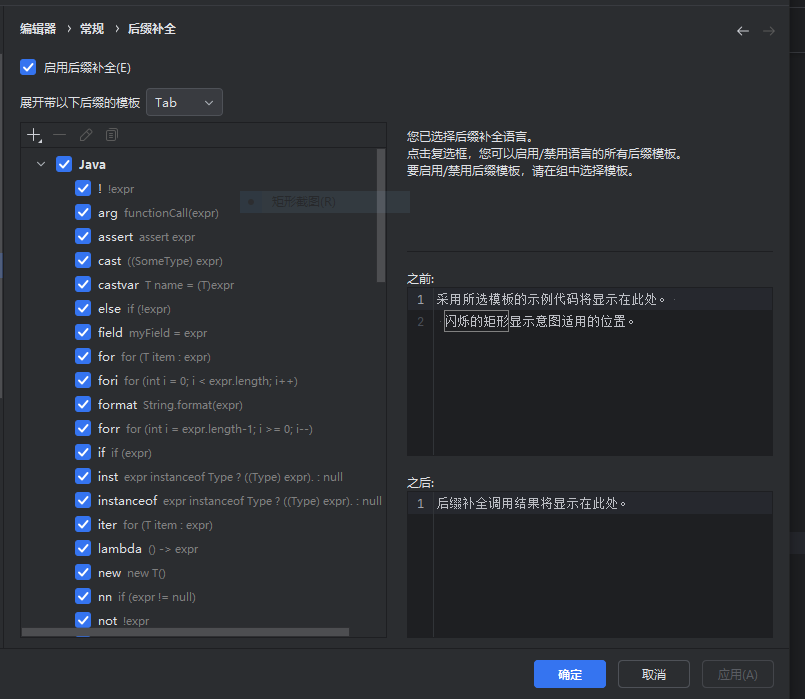Uncheck the assert template checkbox
805x699 pixels.
coord(83,237)
